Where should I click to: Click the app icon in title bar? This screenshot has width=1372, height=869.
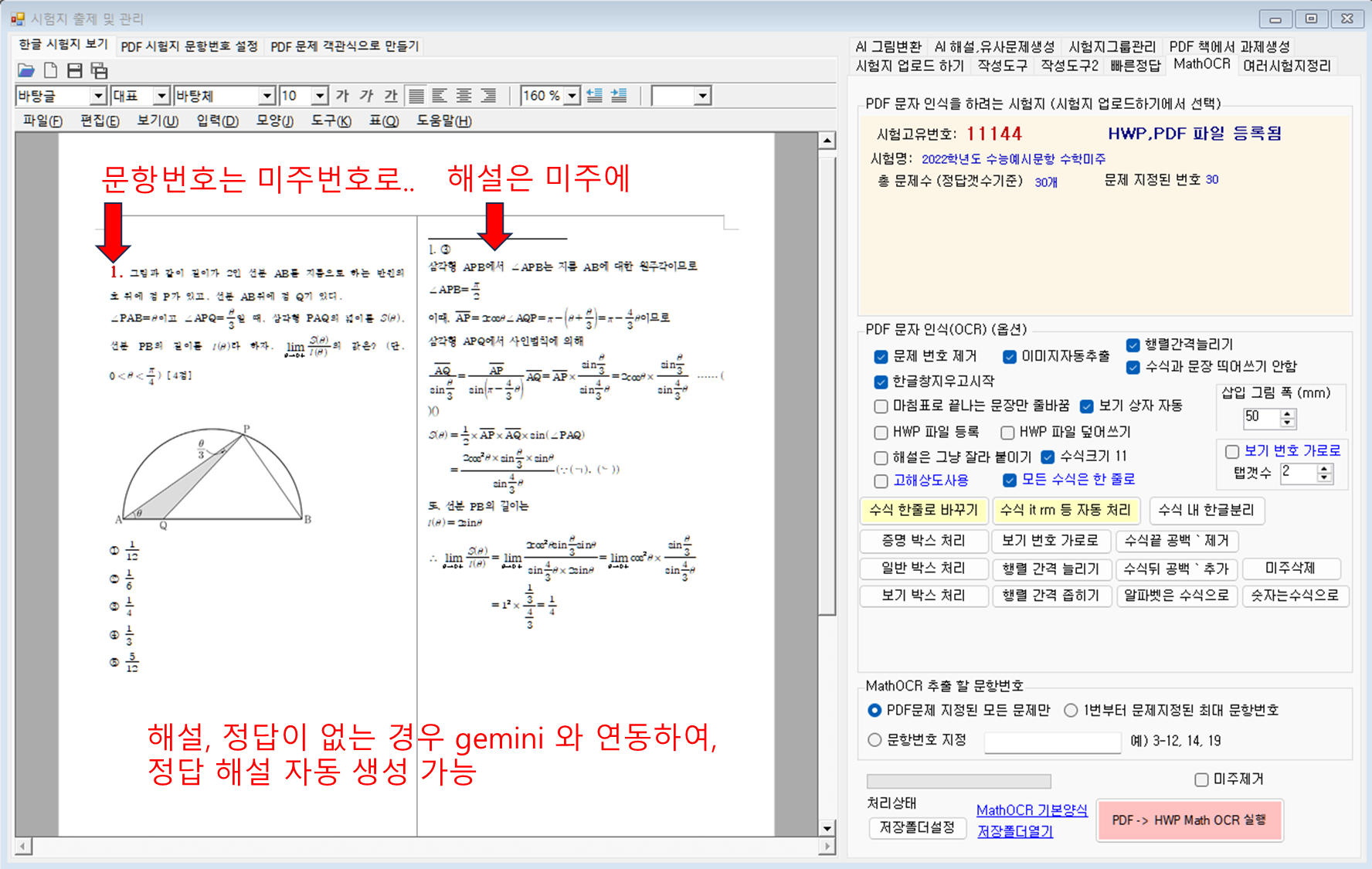pyautogui.click(x=18, y=19)
